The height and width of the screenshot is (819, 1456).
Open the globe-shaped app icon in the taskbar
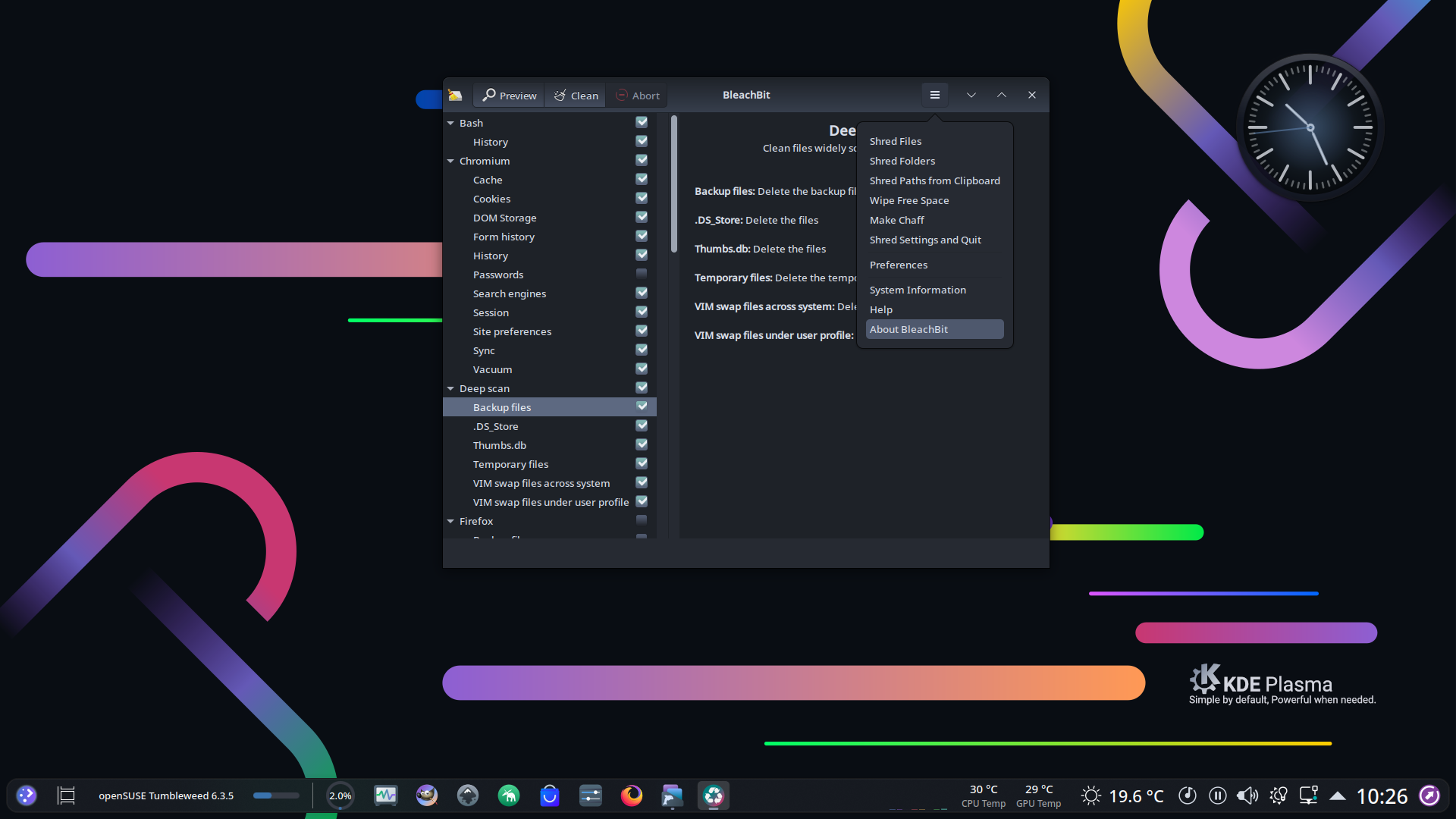[x=468, y=795]
